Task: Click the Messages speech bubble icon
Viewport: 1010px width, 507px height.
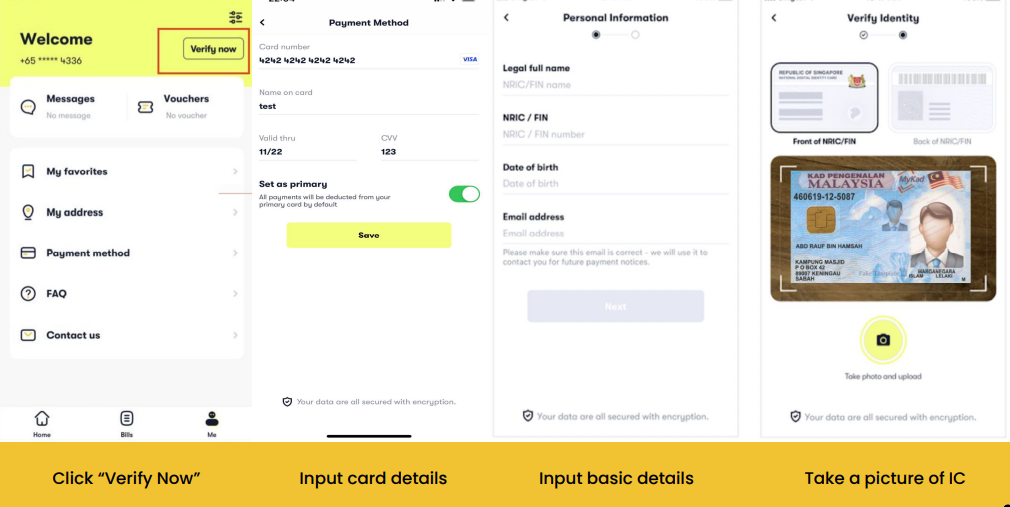Action: 28,106
